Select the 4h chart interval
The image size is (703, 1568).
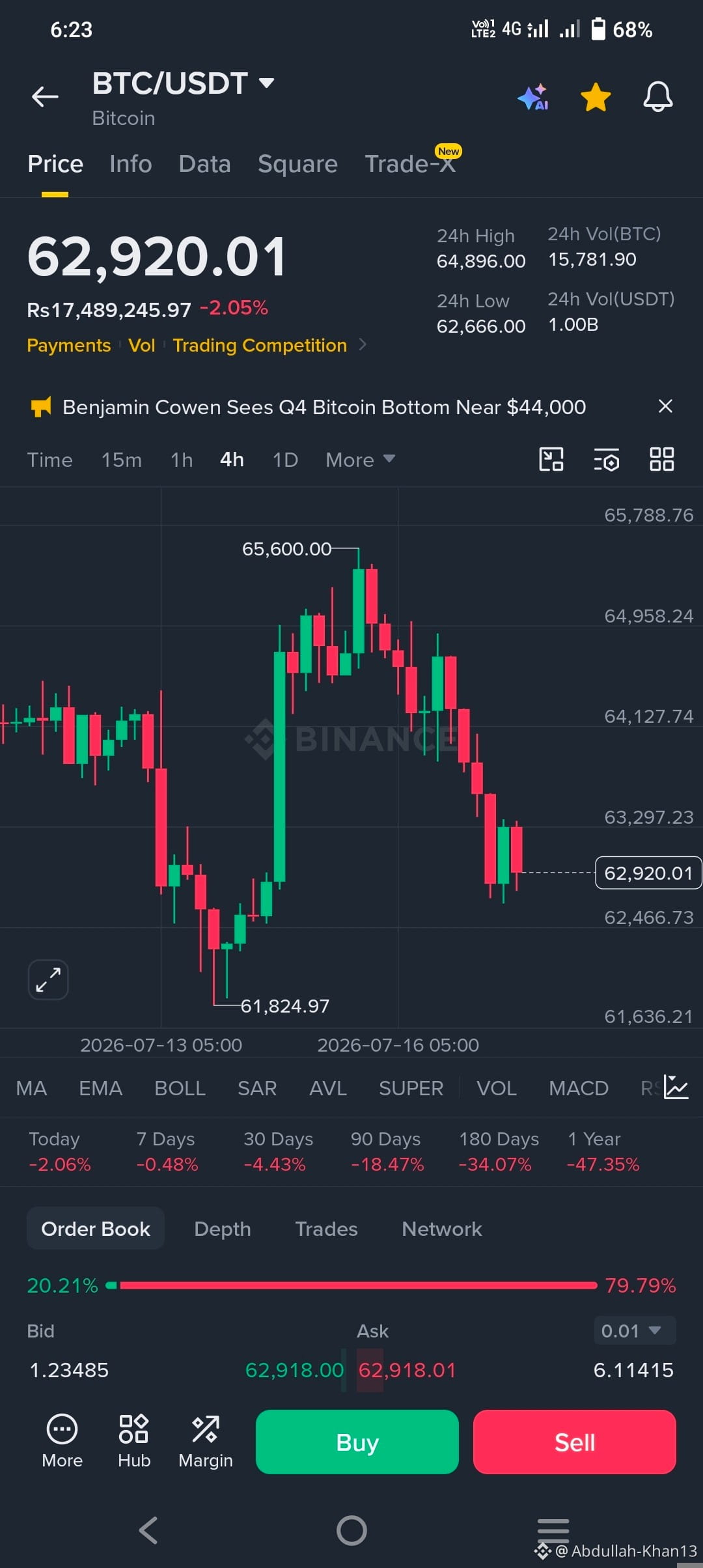point(232,460)
